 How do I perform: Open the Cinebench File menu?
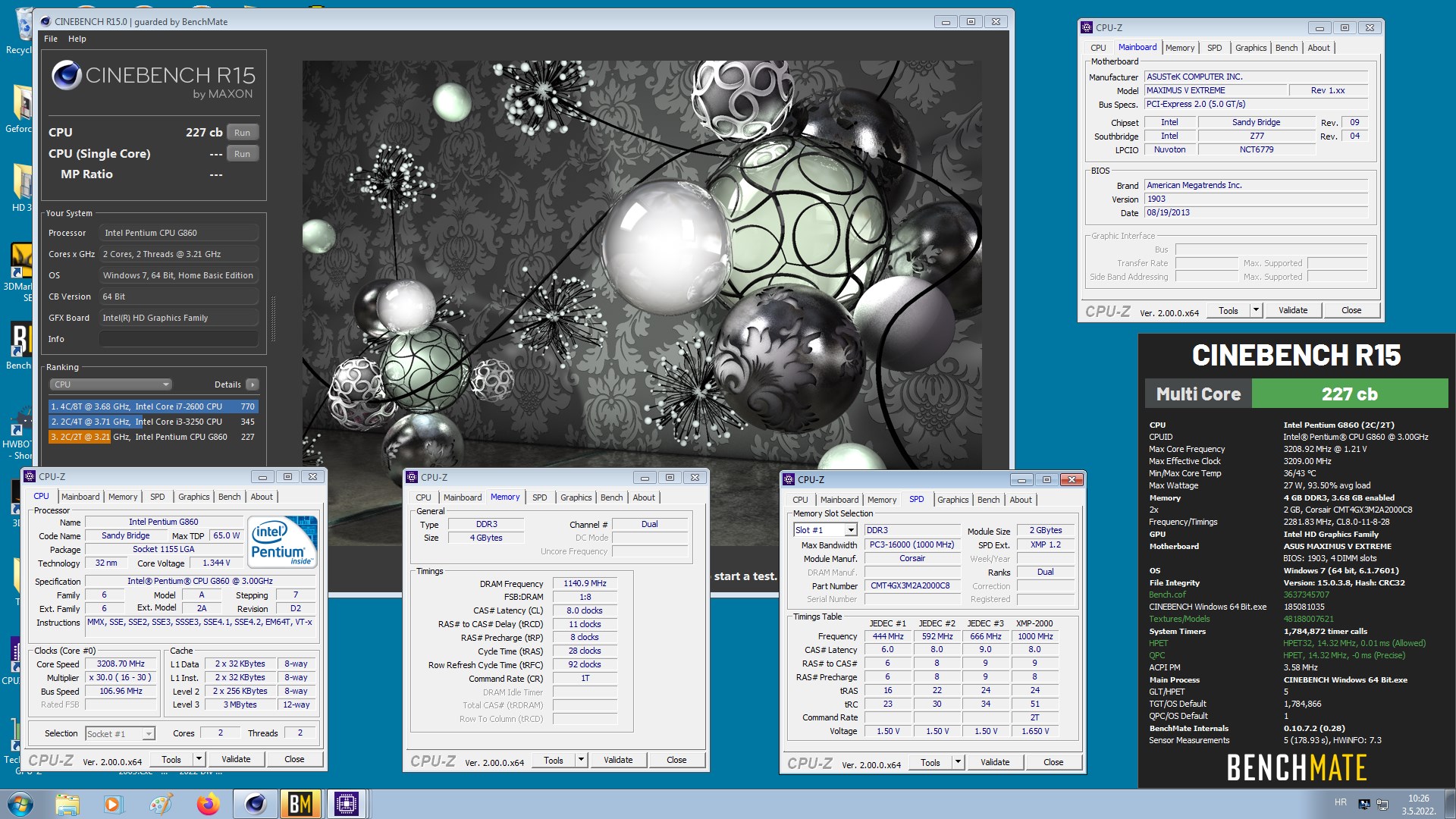(51, 39)
